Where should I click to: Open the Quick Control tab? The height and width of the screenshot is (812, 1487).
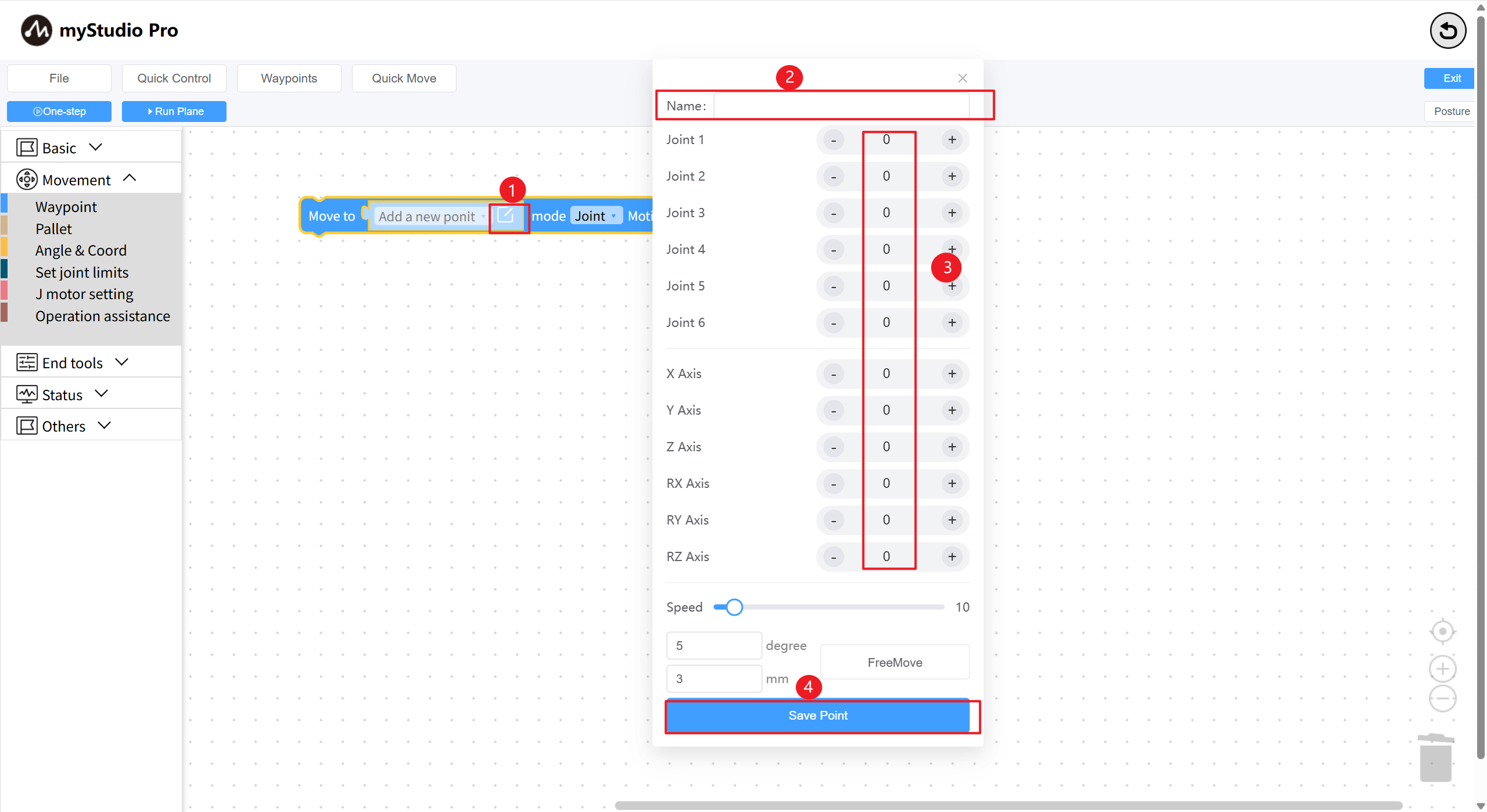tap(174, 78)
